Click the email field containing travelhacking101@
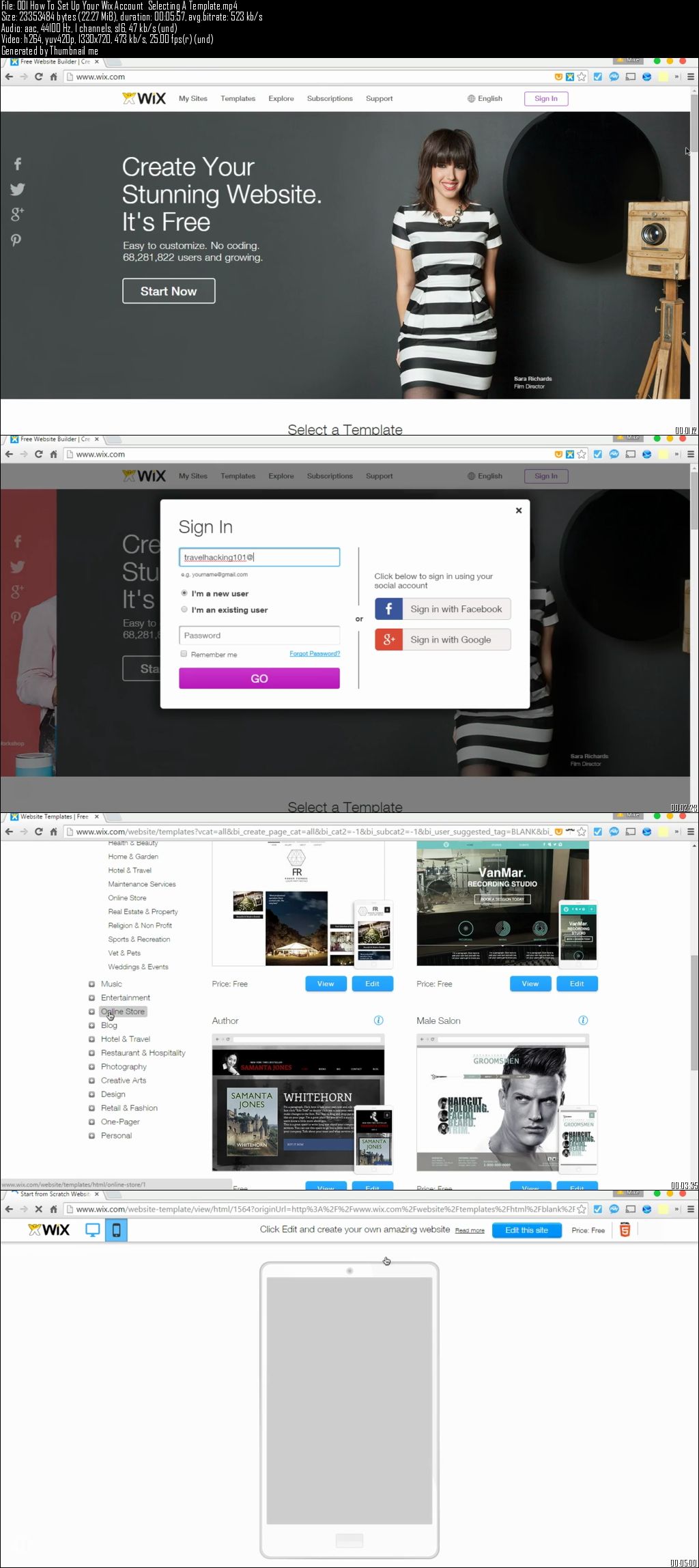 (259, 558)
